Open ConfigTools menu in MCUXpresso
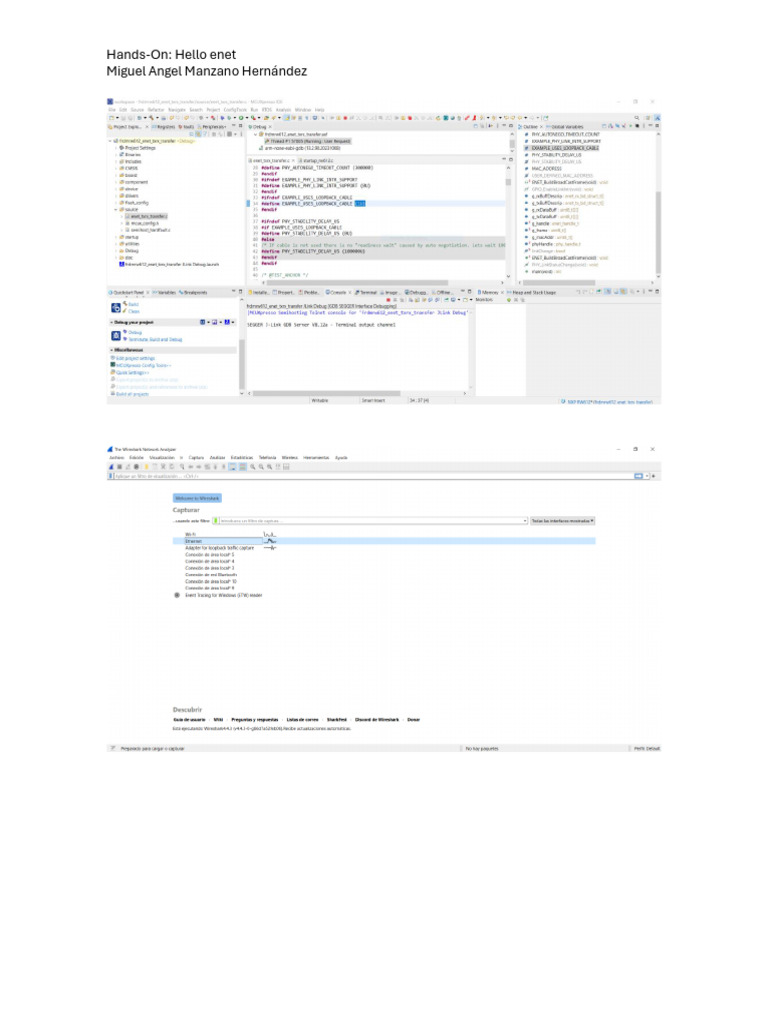This screenshot has height=1024, width=768. pyautogui.click(x=235, y=110)
